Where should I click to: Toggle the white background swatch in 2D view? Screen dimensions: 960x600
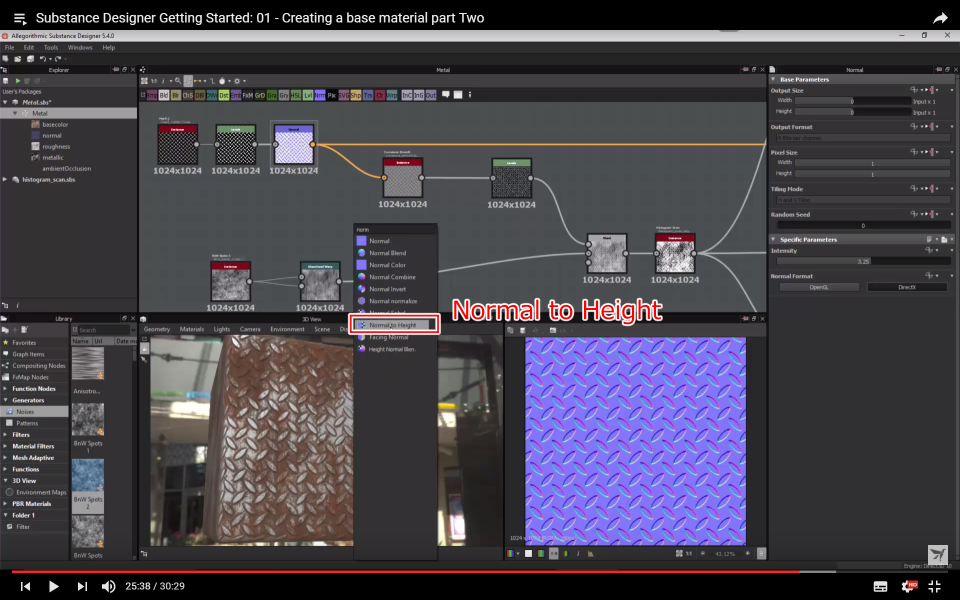528,553
